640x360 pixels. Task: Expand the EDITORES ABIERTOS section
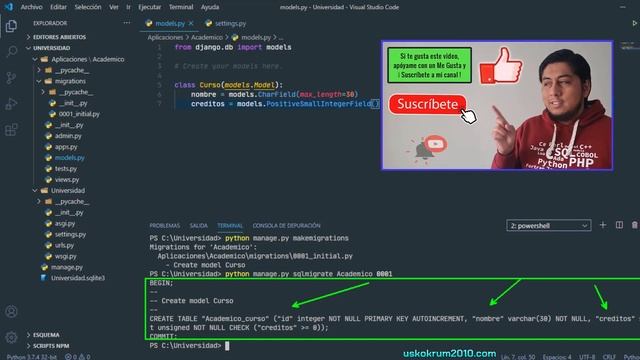point(59,37)
